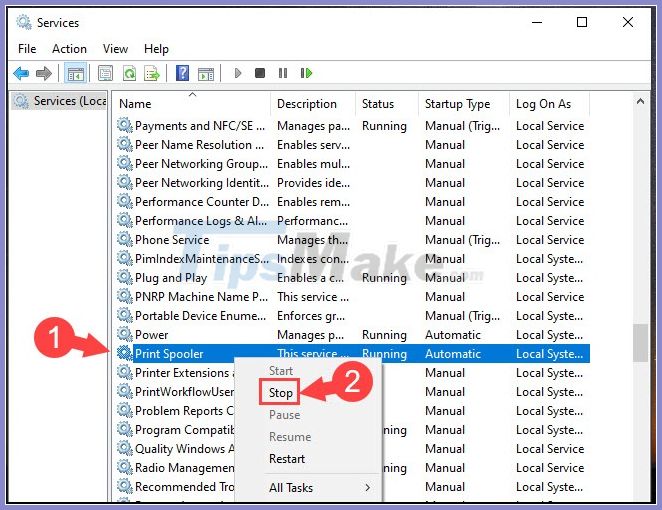Click the gear icon beside Phone Service
Screen dimensions: 662x510
pyautogui.click(x=125, y=239)
